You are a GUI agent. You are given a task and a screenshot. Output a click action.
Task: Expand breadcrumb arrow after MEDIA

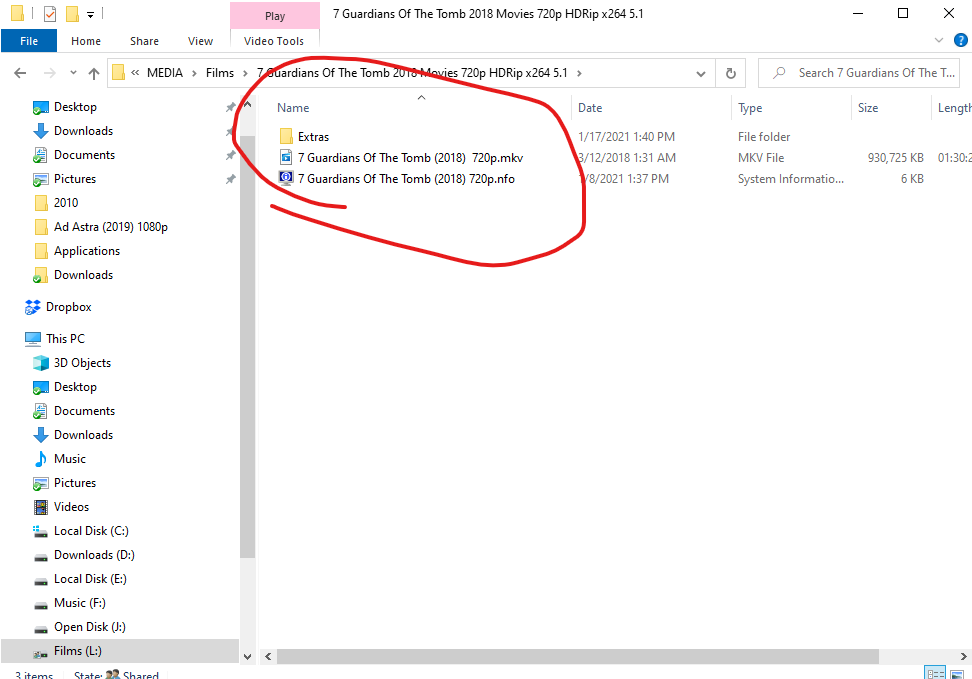point(194,73)
